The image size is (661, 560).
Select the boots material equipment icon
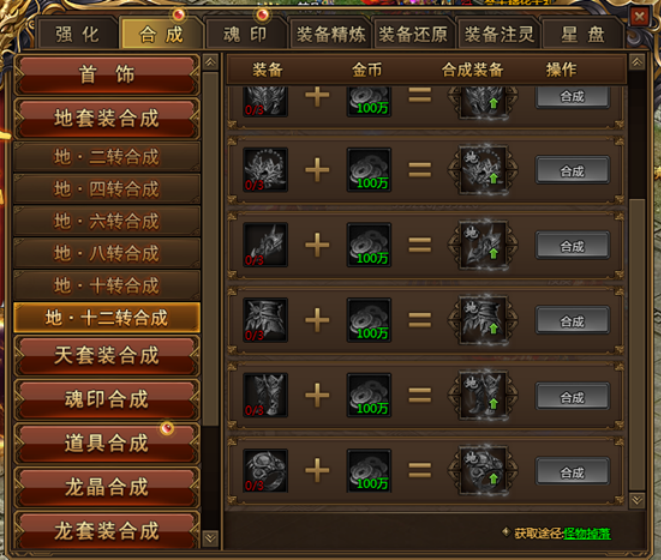[x=266, y=395]
